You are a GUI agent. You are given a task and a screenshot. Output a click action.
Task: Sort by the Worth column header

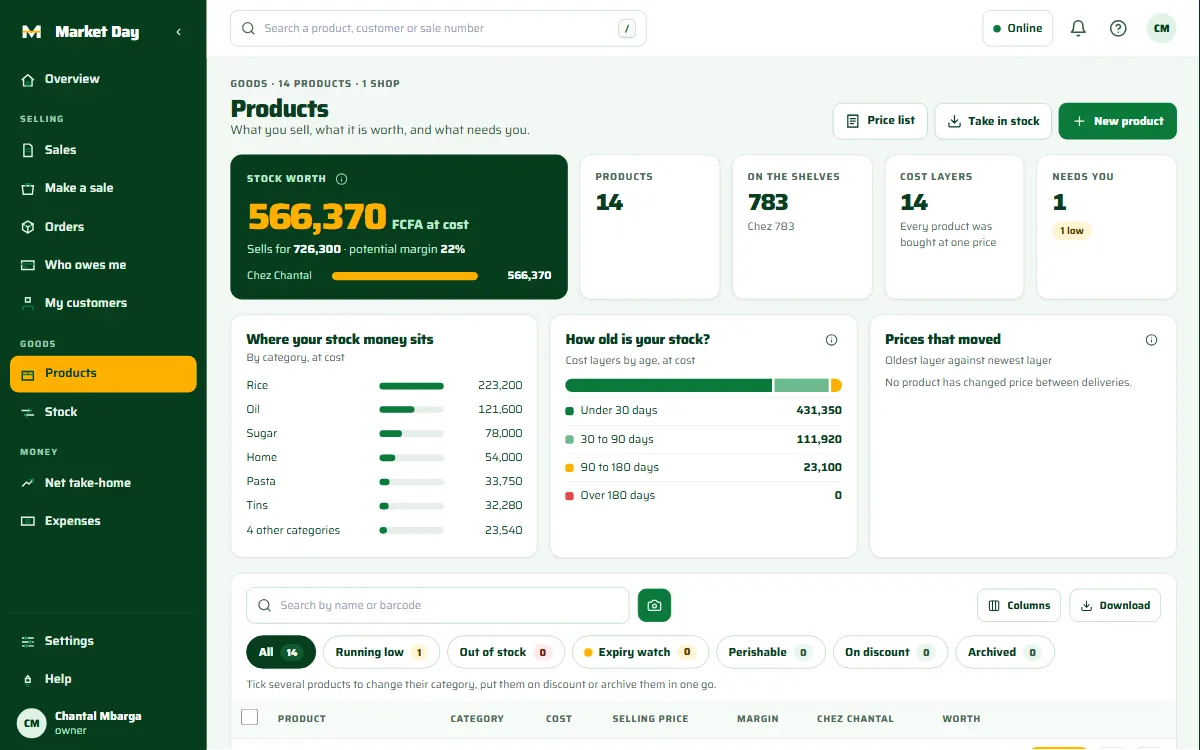coord(961,718)
